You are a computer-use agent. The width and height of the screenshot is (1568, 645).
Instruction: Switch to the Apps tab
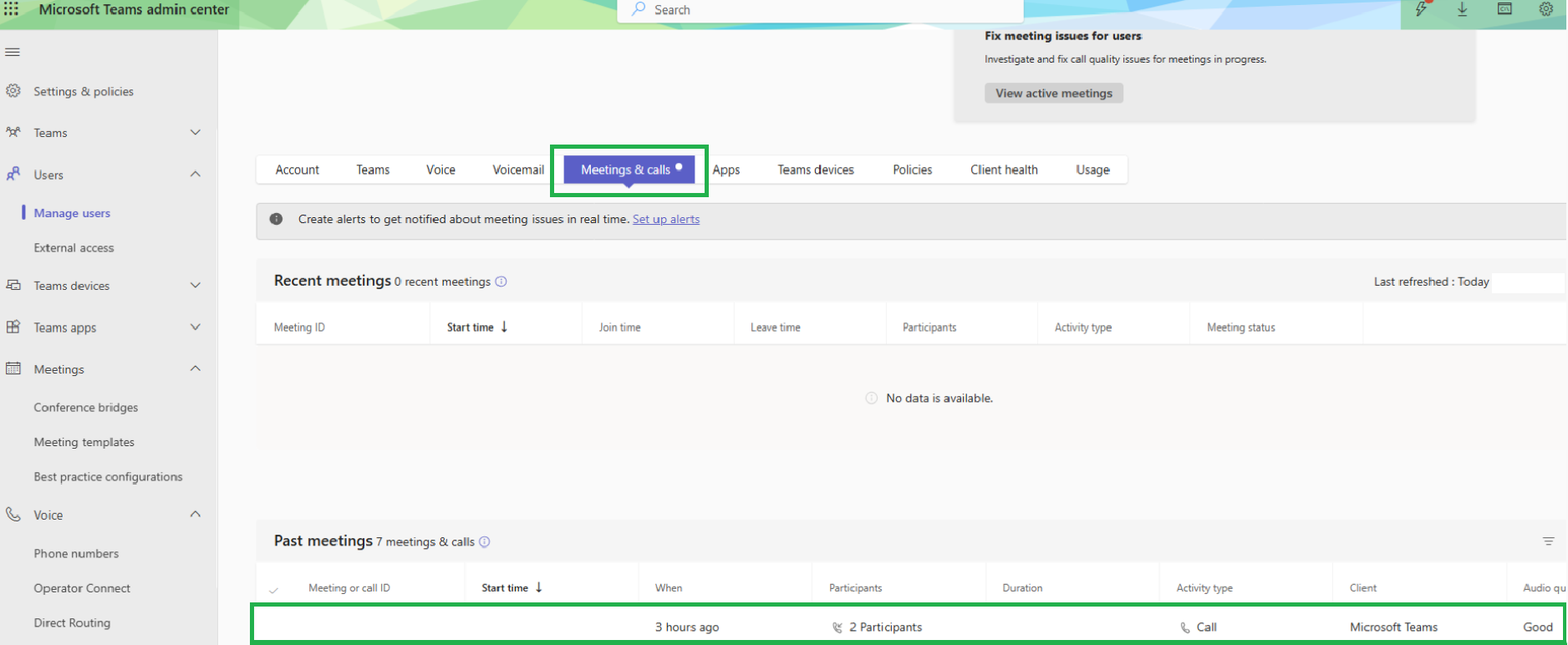(x=726, y=170)
